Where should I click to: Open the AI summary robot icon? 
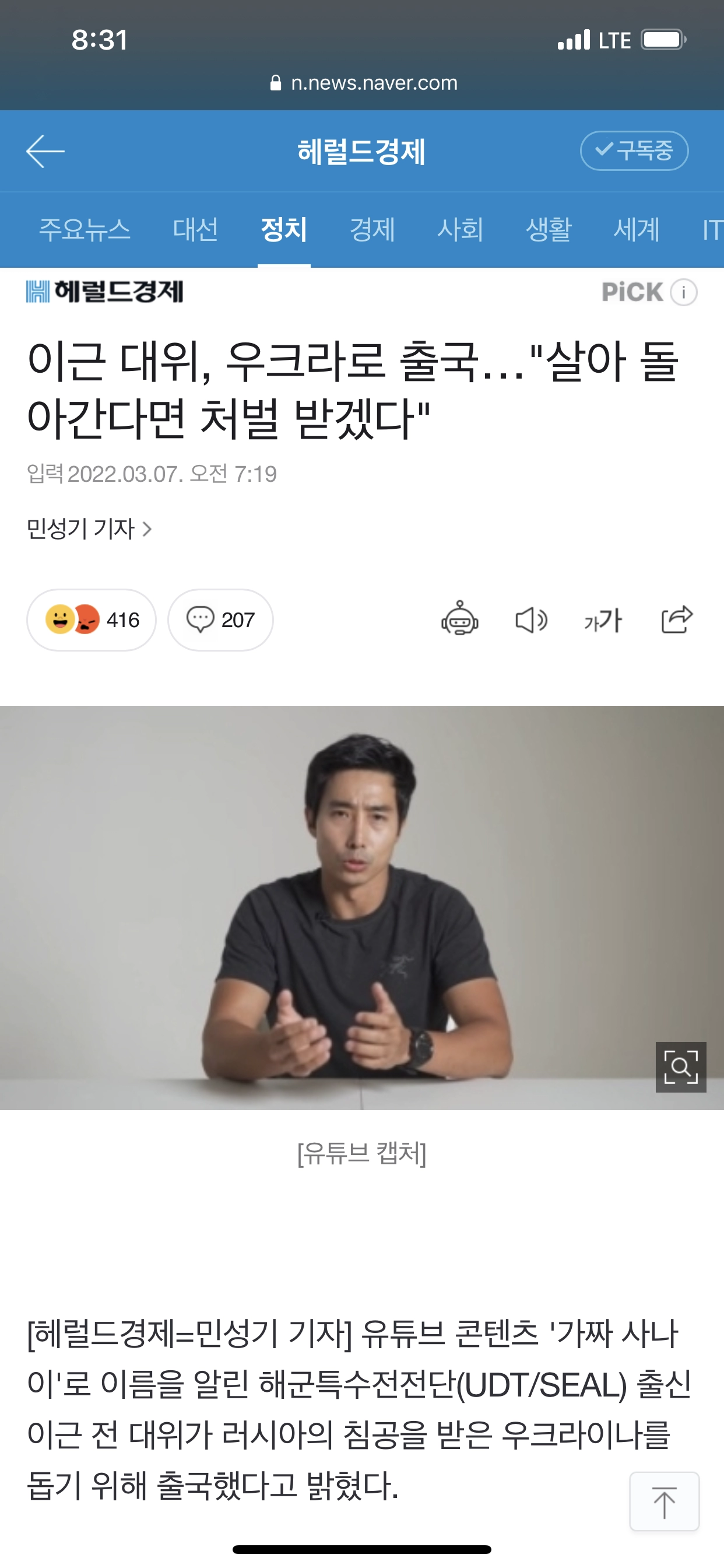click(x=460, y=619)
